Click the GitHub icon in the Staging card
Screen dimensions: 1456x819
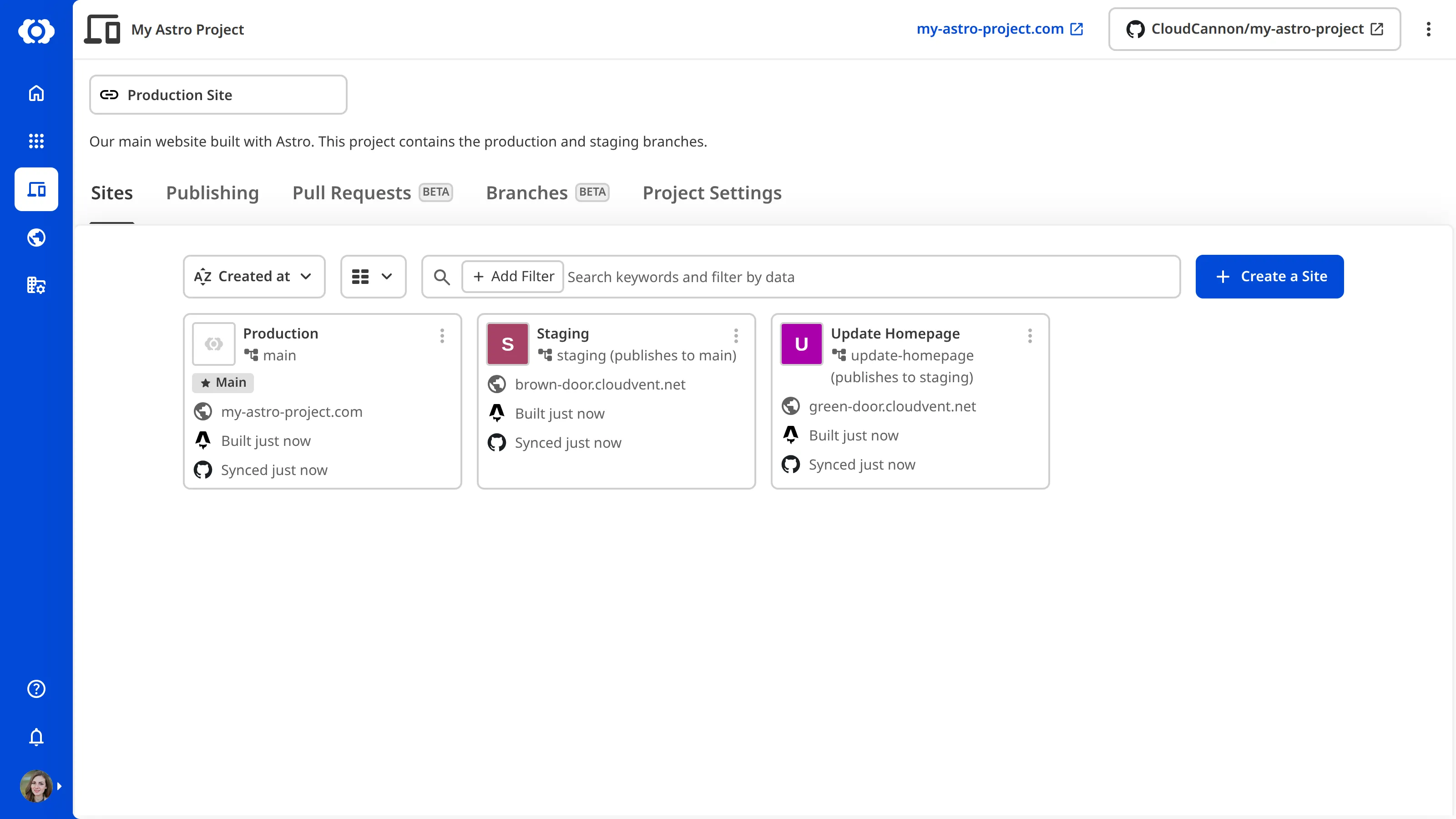click(x=497, y=443)
